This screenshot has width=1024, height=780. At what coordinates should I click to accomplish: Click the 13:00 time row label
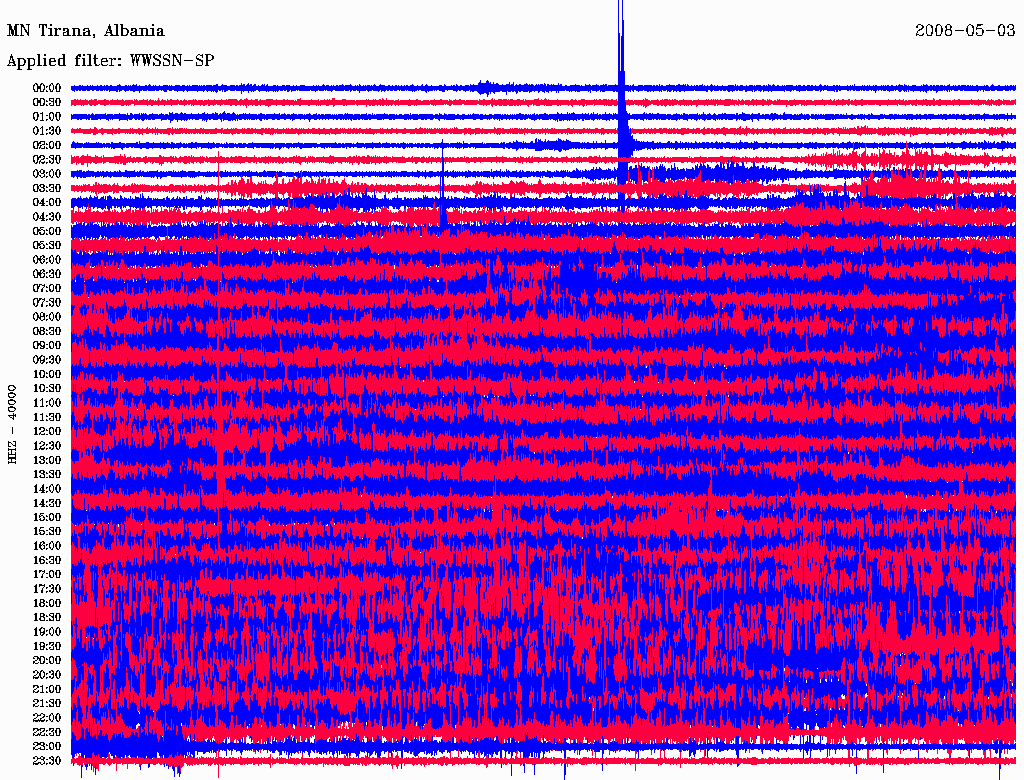point(47,460)
